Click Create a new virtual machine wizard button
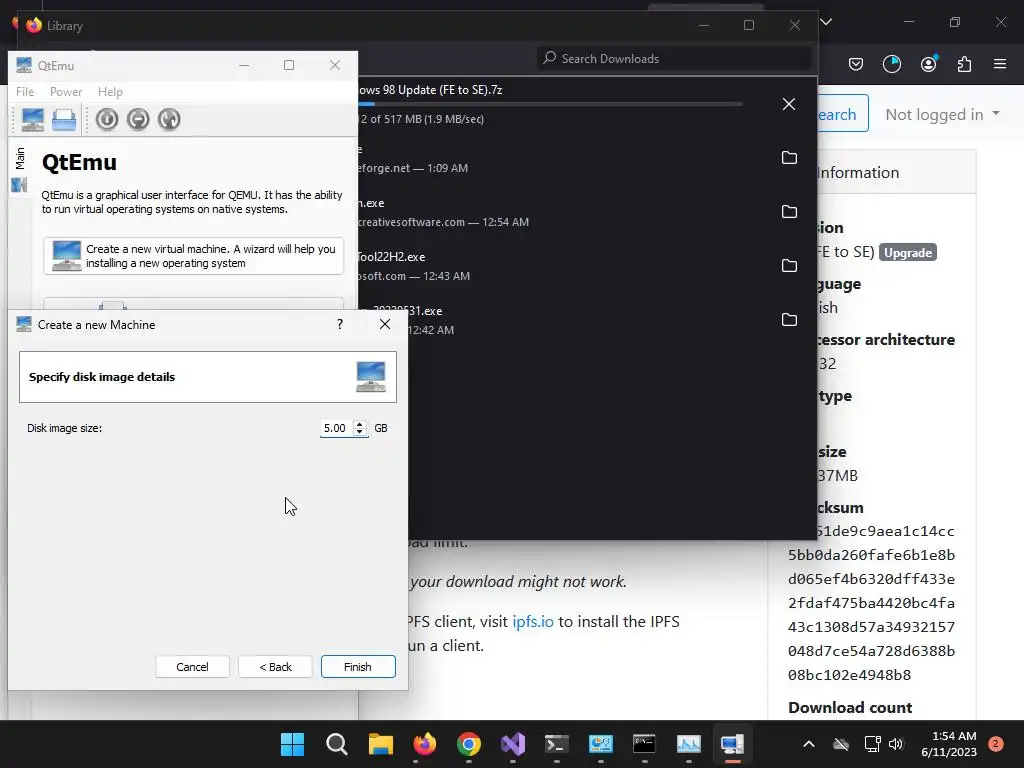This screenshot has width=1024, height=768. coord(193,256)
